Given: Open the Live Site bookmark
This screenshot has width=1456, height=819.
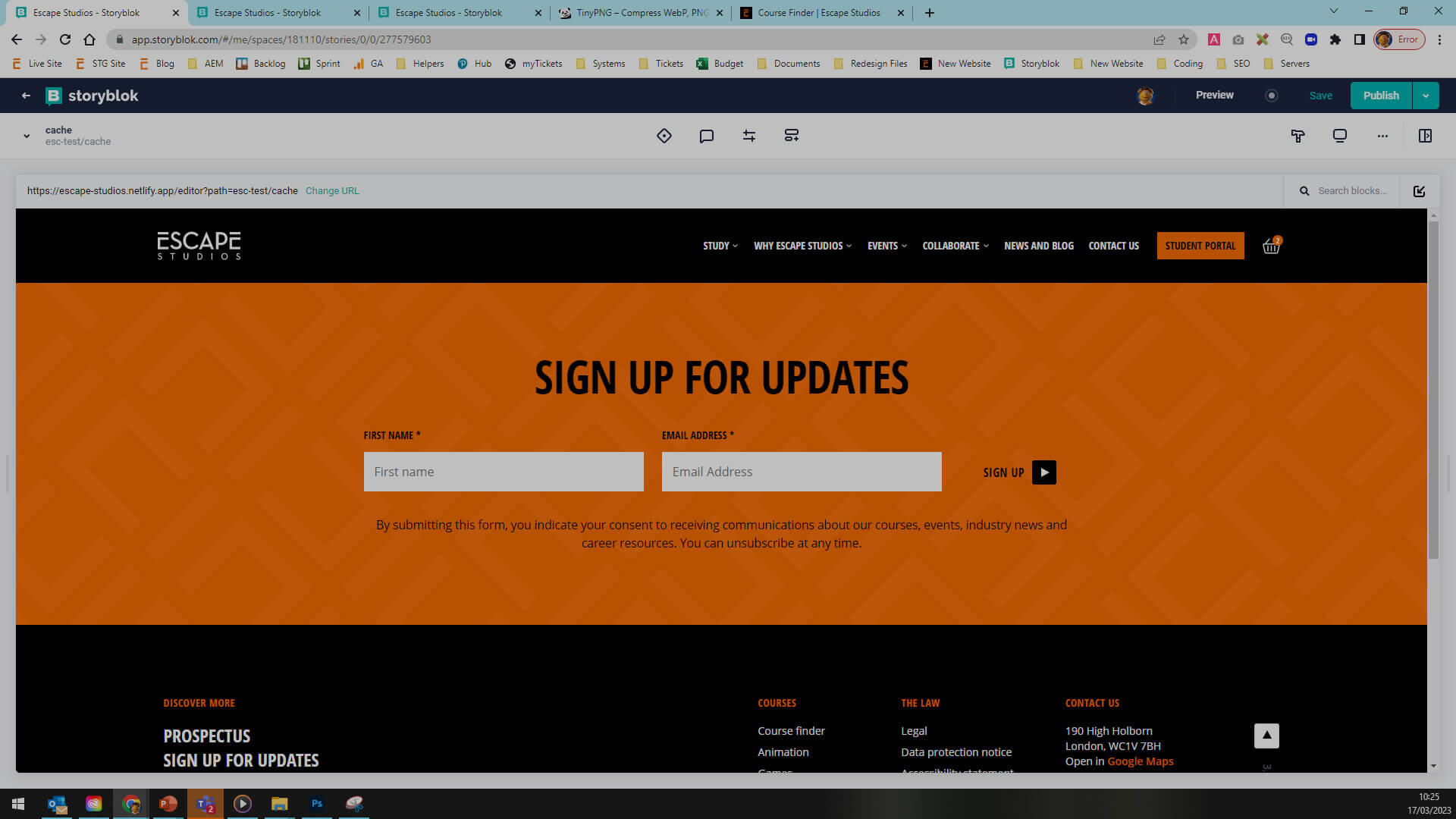Looking at the screenshot, I should pyautogui.click(x=37, y=64).
